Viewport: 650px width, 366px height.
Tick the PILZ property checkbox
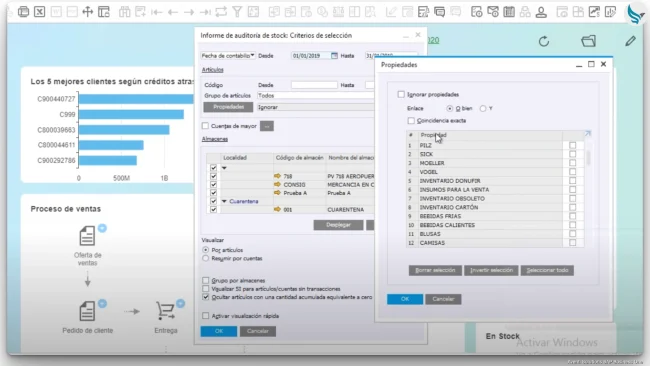(572, 145)
